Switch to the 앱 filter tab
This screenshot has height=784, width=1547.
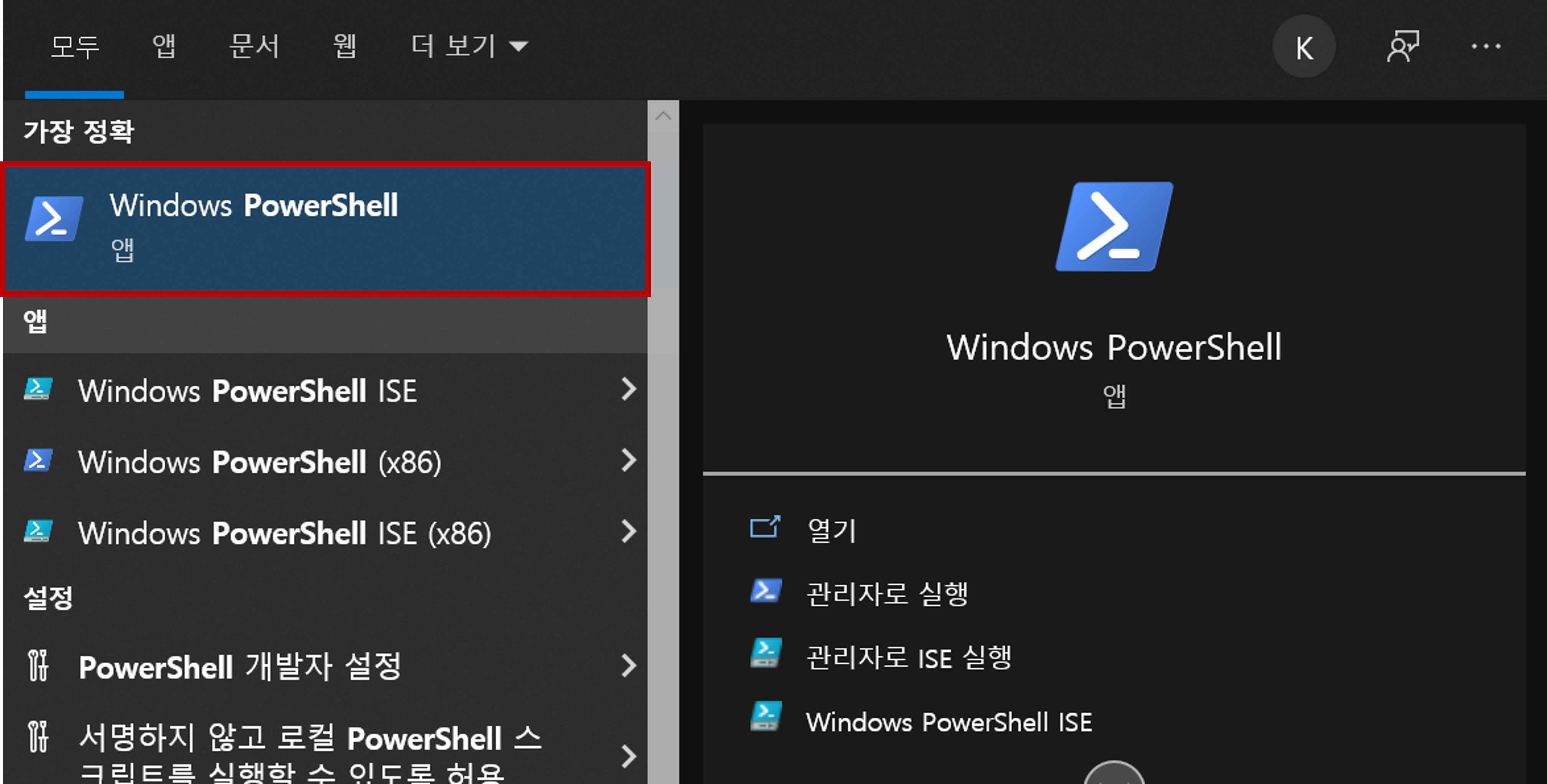[164, 47]
